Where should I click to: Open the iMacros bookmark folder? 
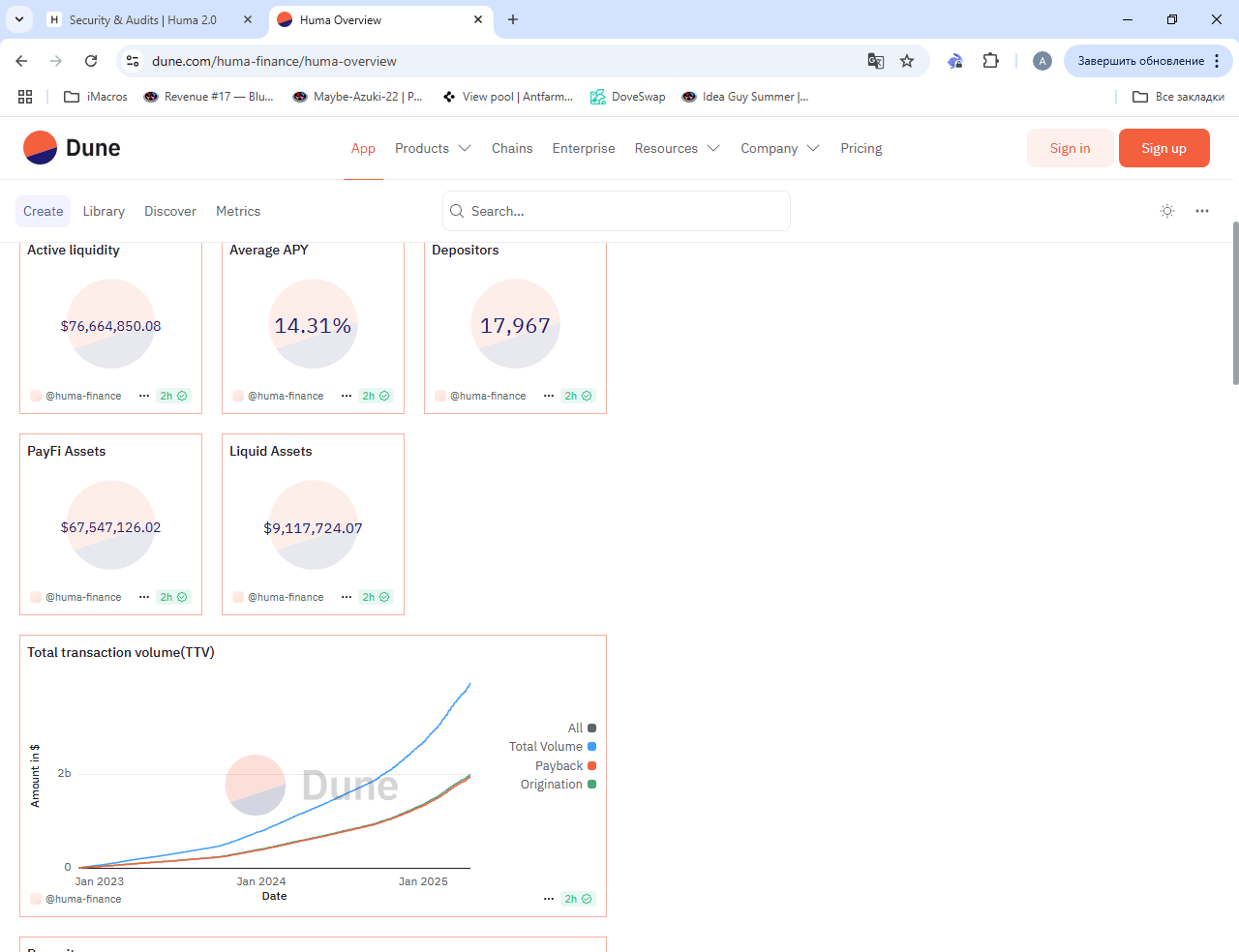[96, 97]
